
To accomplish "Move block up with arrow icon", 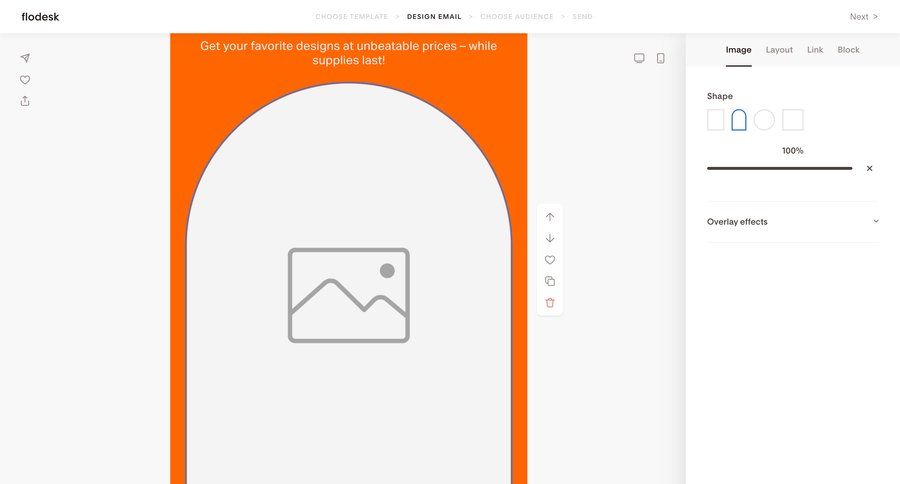I will (550, 217).
